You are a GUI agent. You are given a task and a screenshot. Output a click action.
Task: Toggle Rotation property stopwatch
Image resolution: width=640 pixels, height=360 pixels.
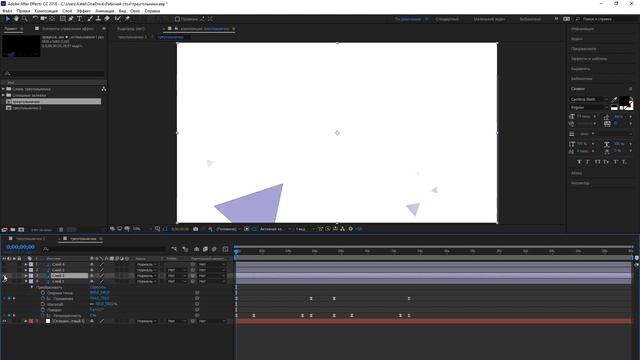[43, 310]
